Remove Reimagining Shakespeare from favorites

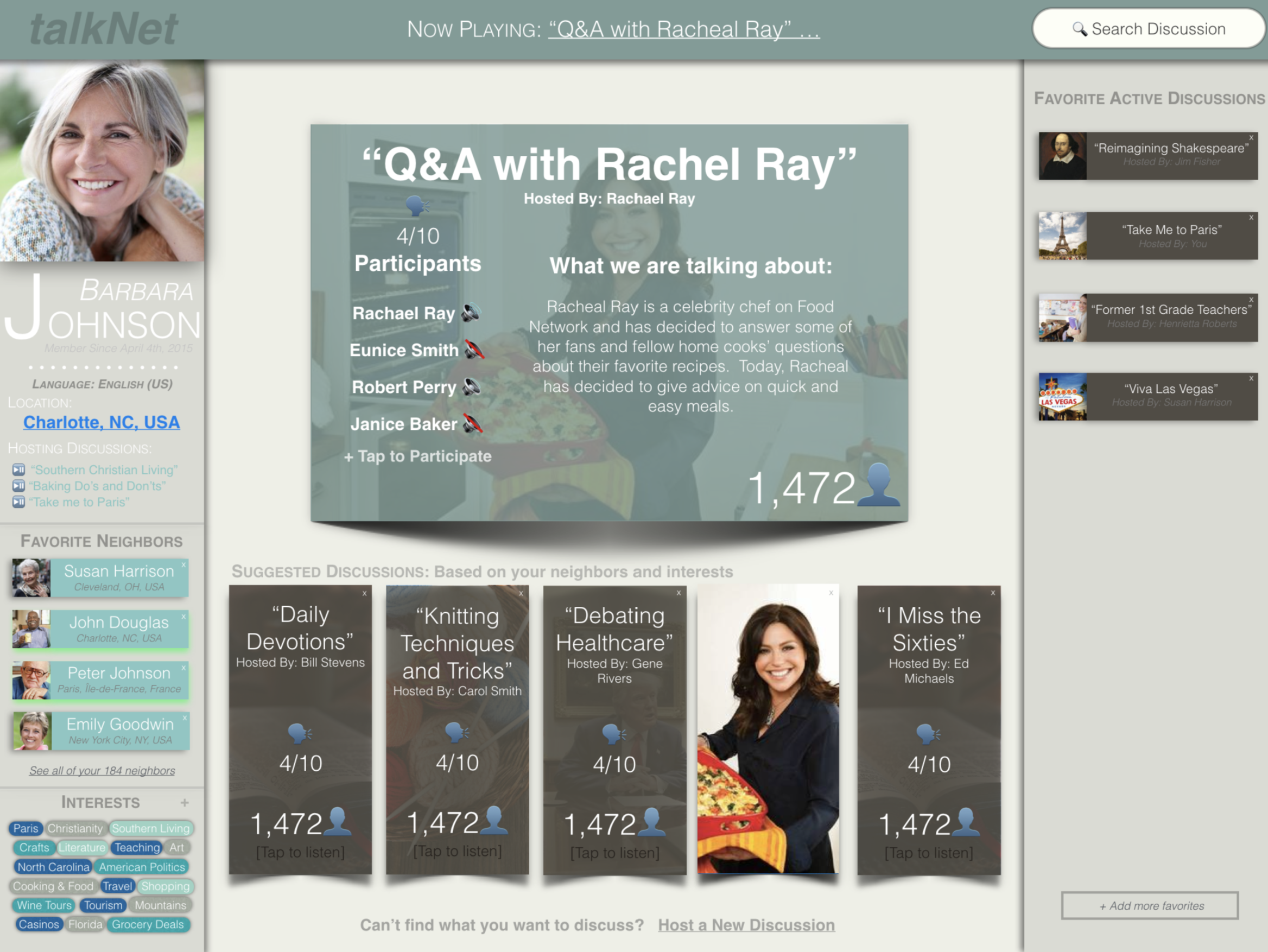click(1251, 137)
